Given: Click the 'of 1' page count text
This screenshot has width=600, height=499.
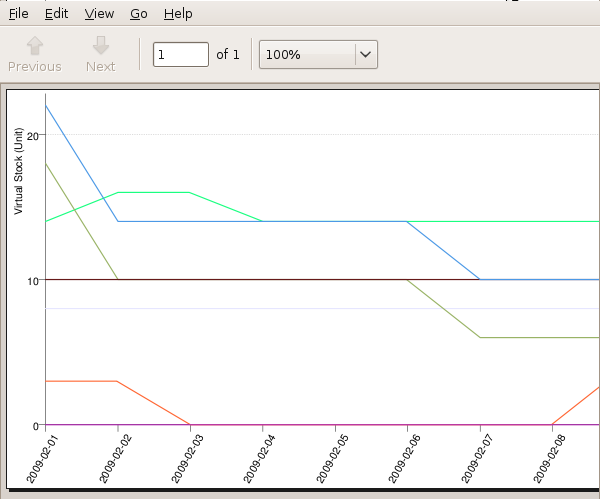Looking at the screenshot, I should tap(228, 54).
